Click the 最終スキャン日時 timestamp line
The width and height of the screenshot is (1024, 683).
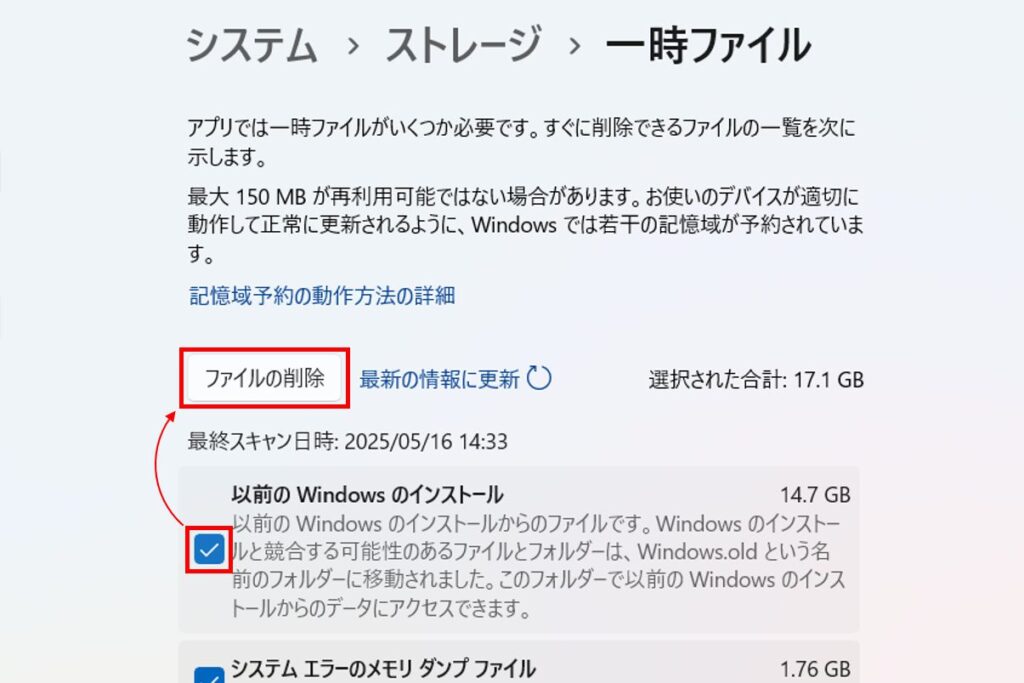[347, 441]
